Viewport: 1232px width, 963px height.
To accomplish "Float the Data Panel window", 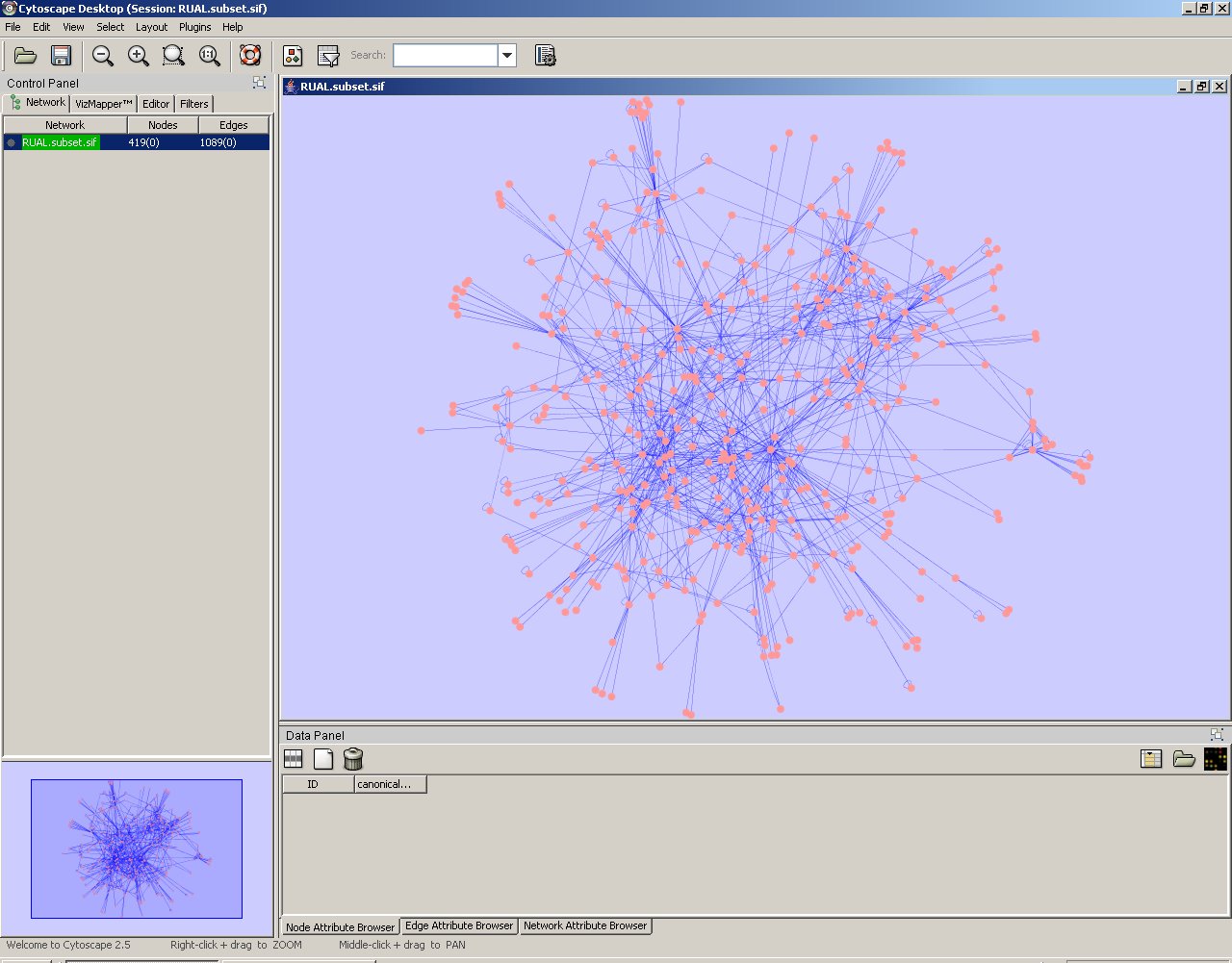I will [x=1217, y=734].
